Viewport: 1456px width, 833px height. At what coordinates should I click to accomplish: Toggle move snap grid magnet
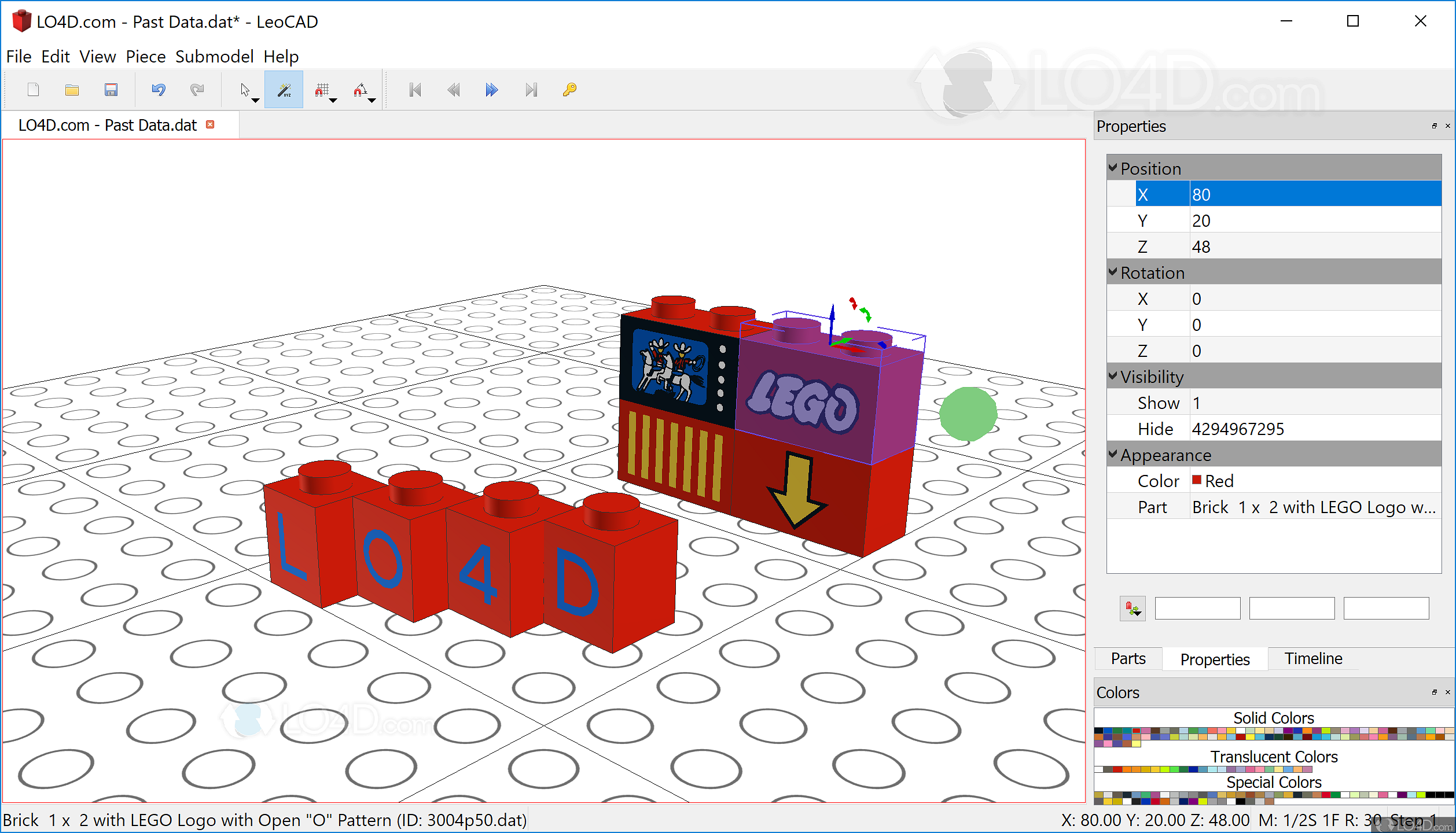(322, 90)
